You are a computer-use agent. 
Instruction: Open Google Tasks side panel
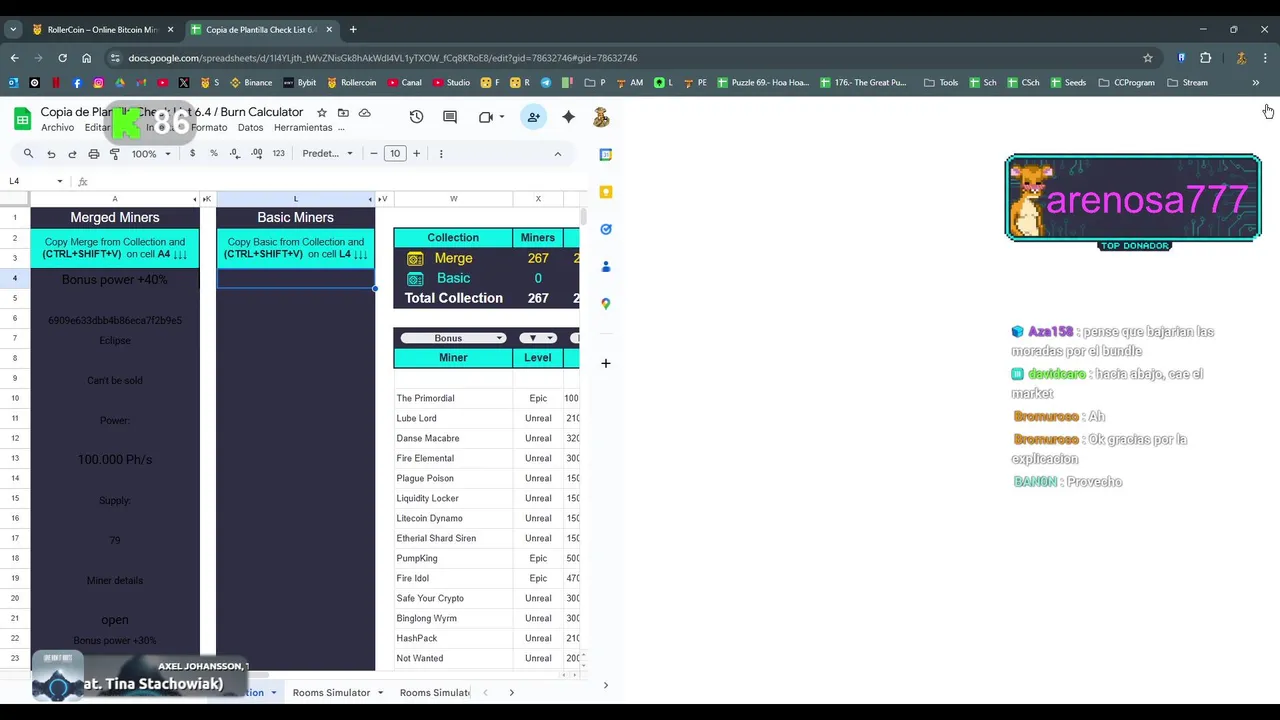pyautogui.click(x=606, y=229)
